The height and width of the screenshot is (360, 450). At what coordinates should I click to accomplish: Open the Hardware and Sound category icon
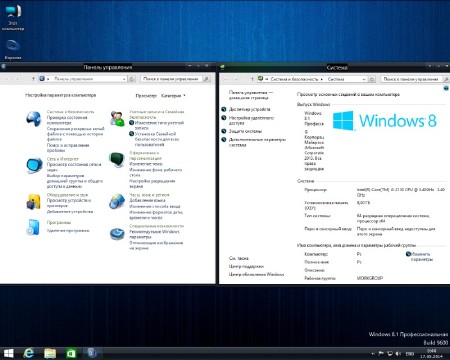[34, 201]
